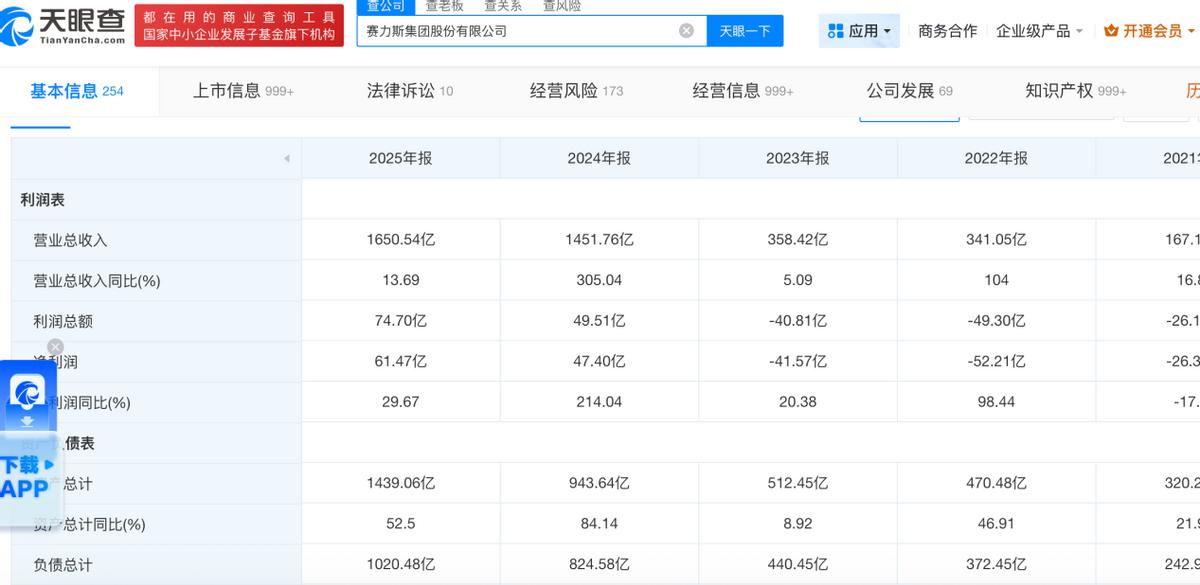Select the 公司发展 tab

pos(910,91)
